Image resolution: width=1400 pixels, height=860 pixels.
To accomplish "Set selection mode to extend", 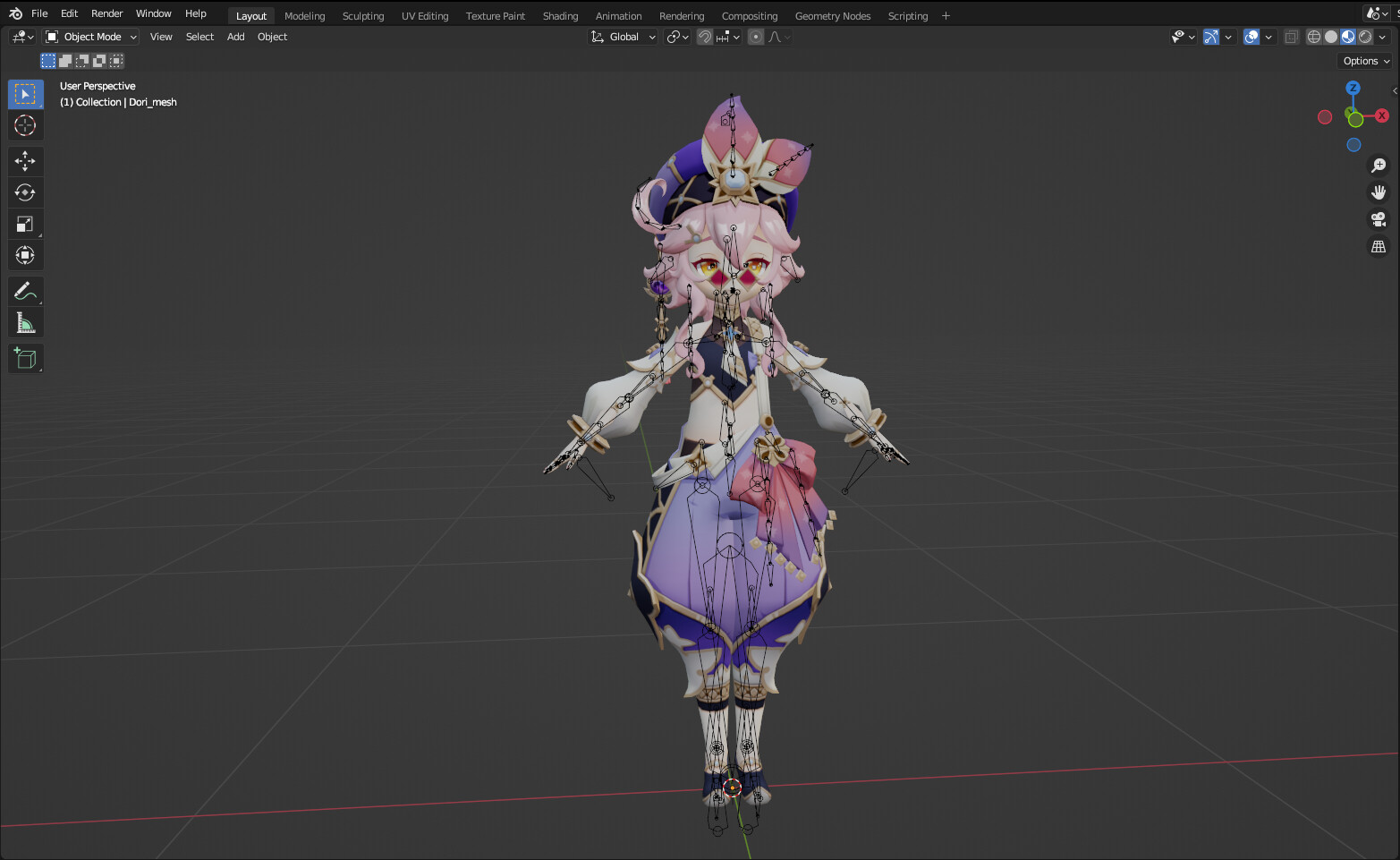I will click(65, 61).
